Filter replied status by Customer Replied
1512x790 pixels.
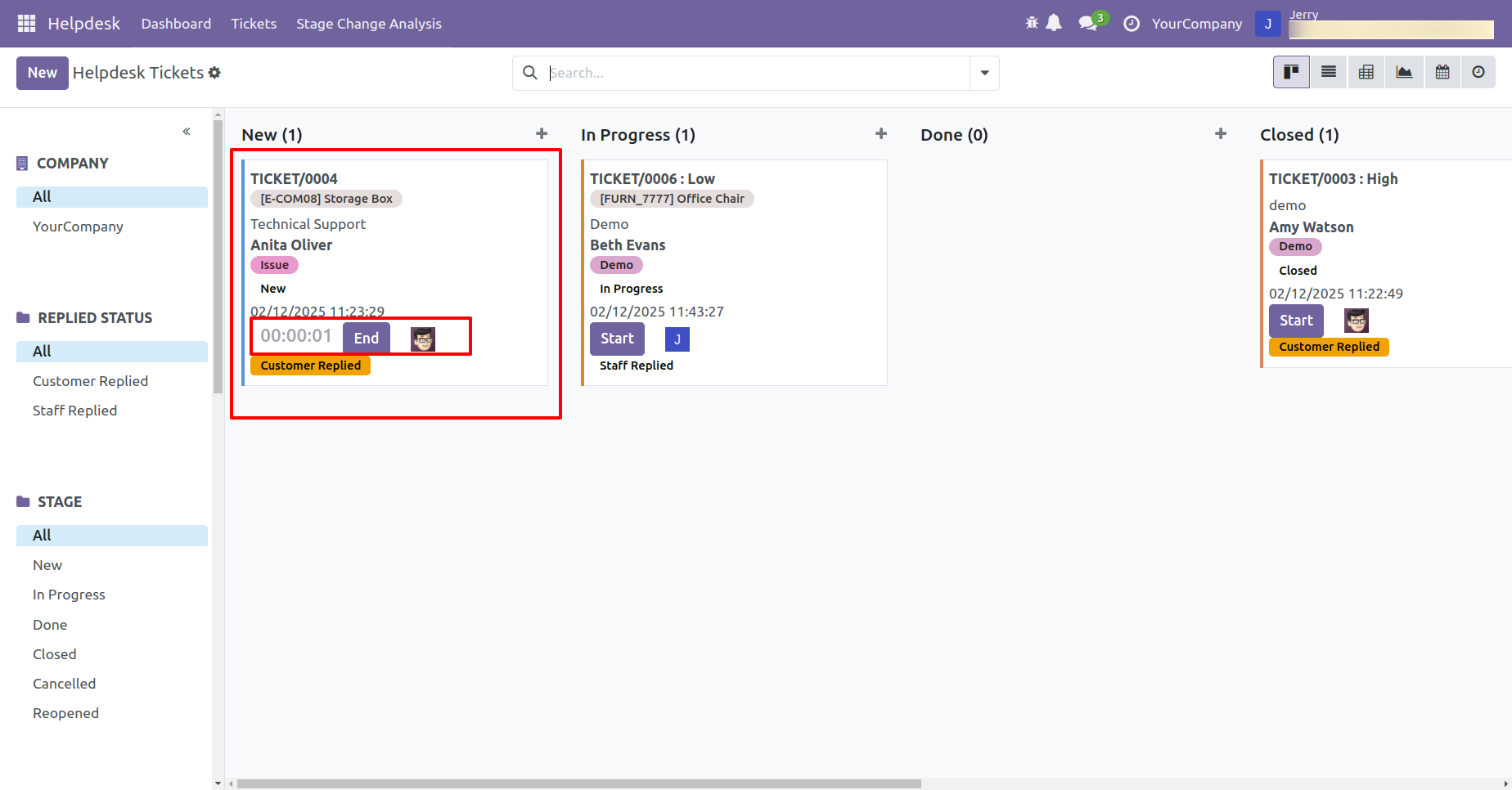[x=90, y=381]
